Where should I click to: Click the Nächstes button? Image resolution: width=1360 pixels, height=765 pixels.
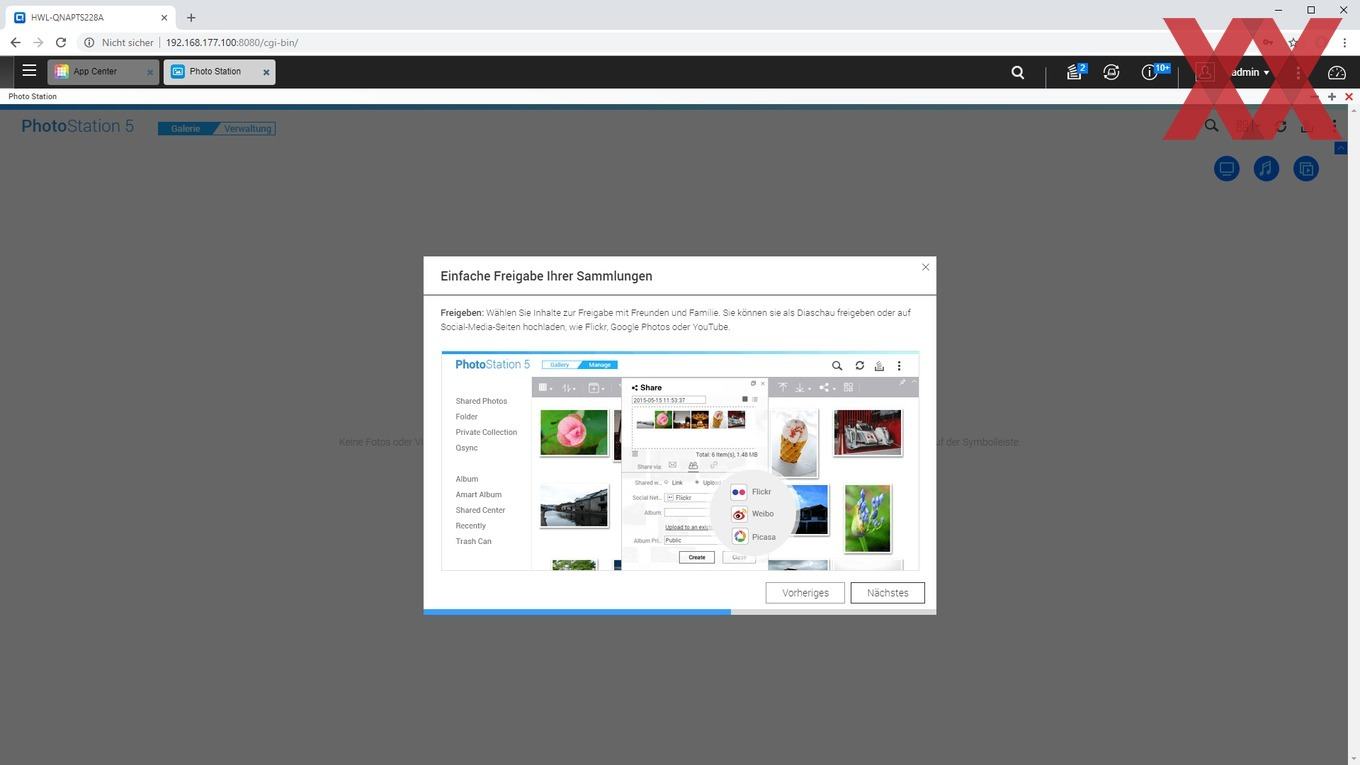click(888, 593)
